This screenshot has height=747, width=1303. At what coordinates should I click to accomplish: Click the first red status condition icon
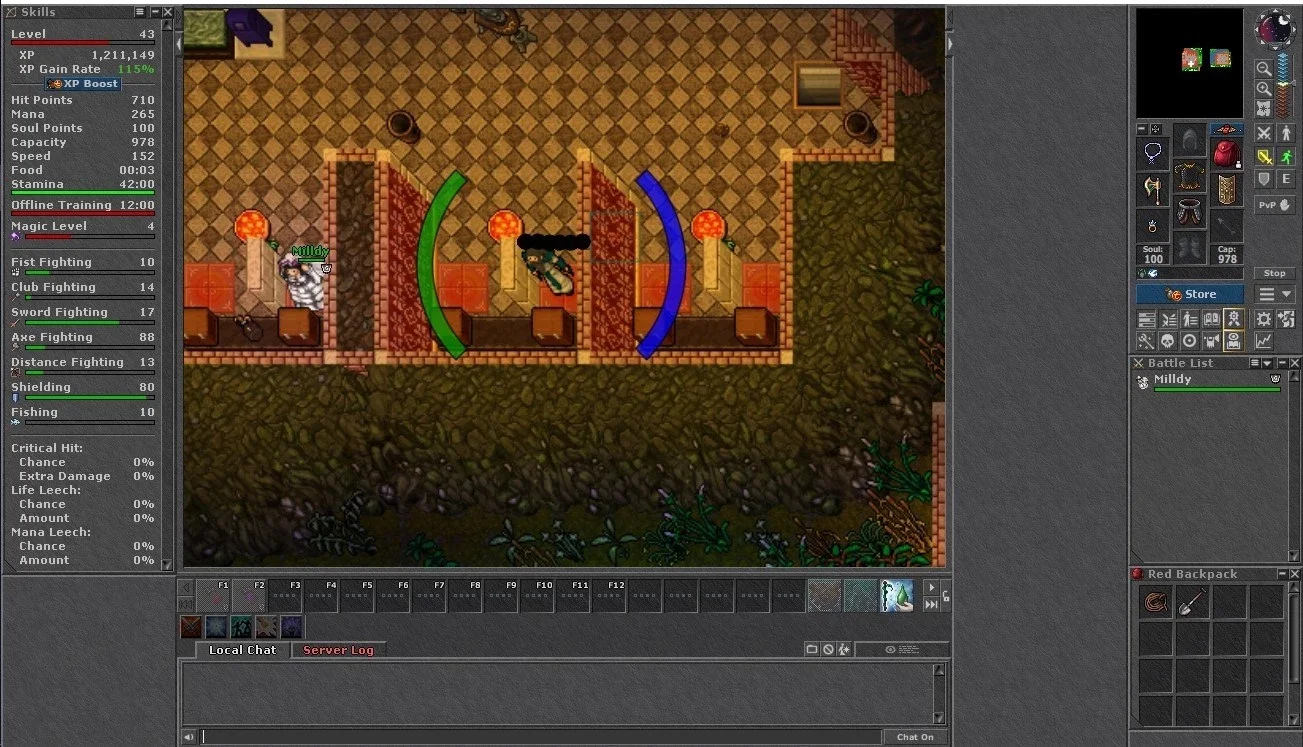[191, 627]
